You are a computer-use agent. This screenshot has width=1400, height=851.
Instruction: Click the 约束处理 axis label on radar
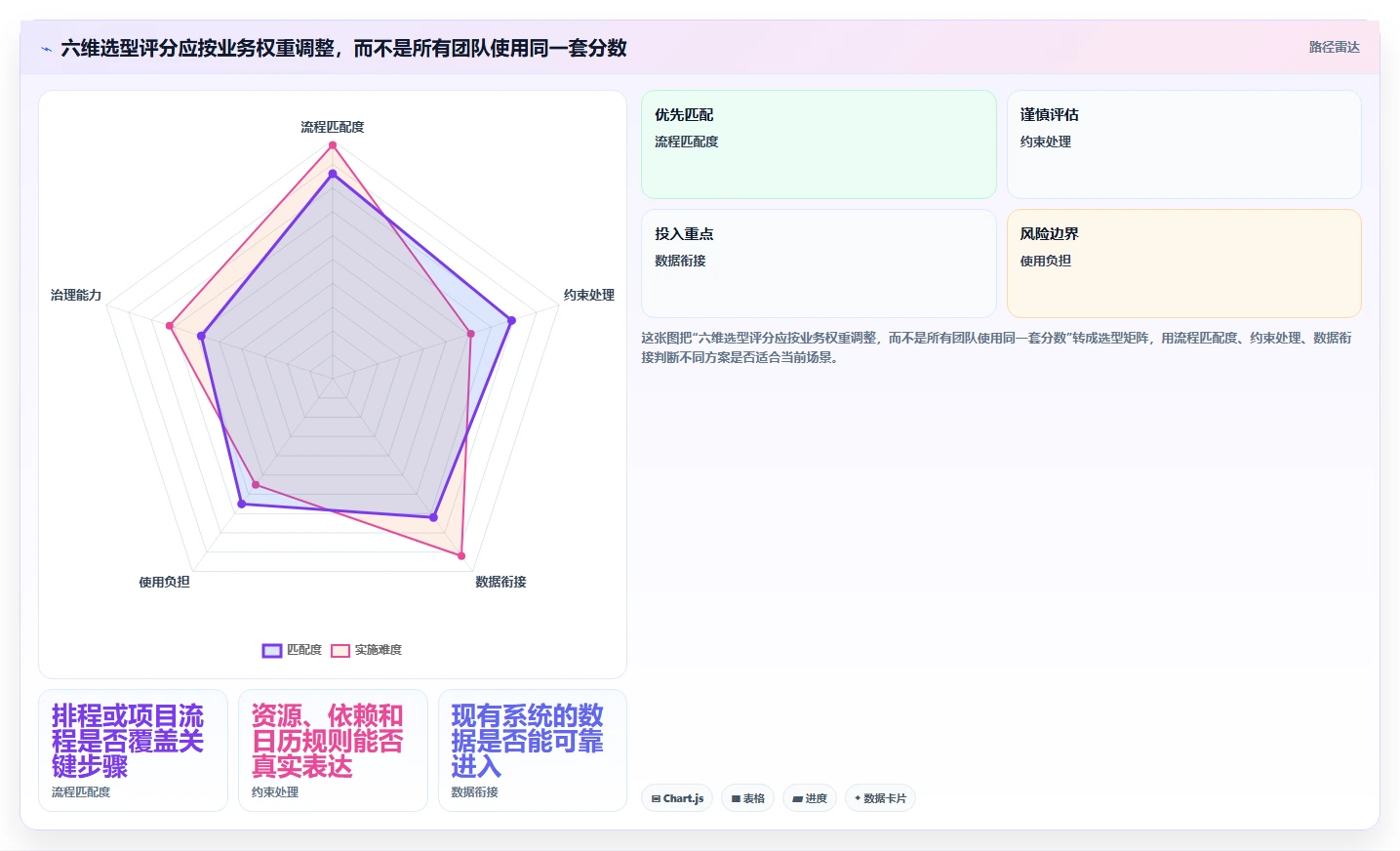coord(589,295)
